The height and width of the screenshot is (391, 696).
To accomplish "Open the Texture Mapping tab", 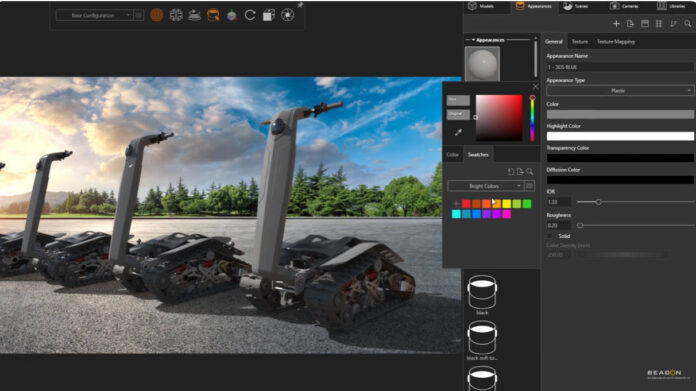I will click(x=616, y=41).
